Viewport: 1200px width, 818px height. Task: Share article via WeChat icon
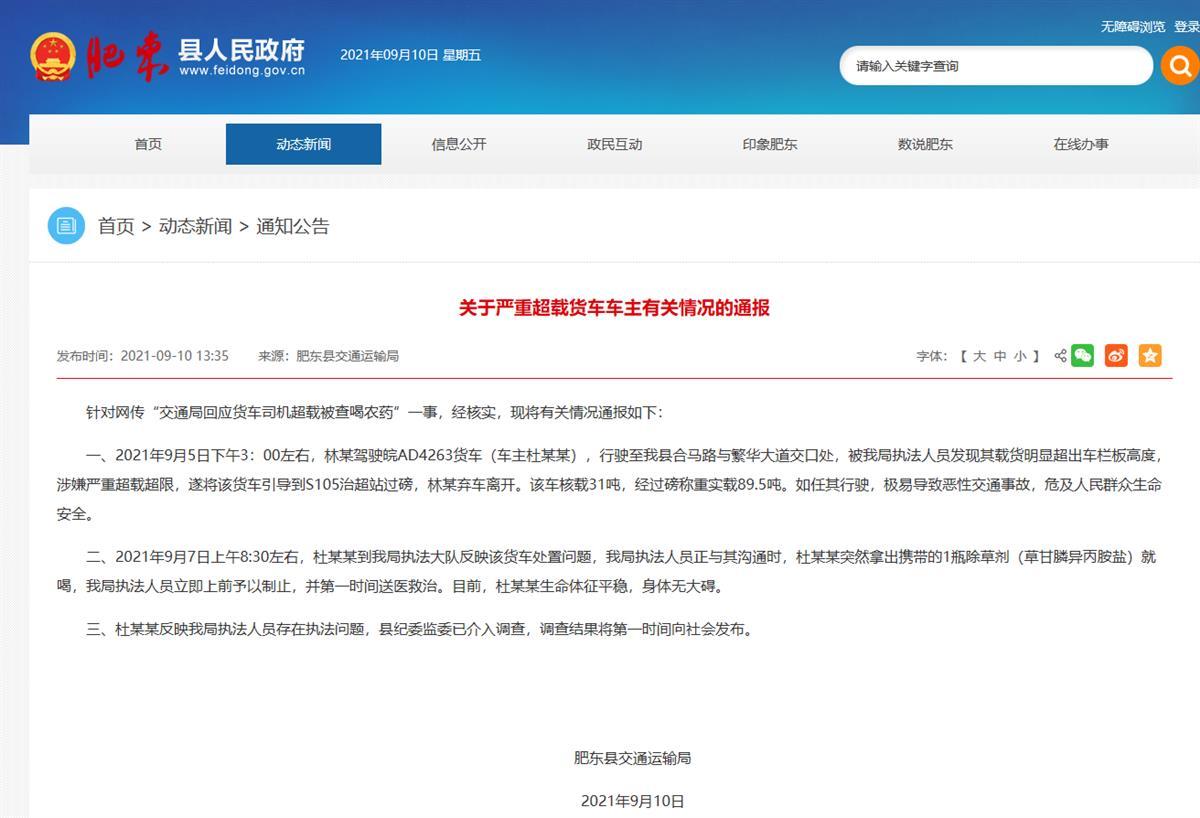pos(1082,355)
